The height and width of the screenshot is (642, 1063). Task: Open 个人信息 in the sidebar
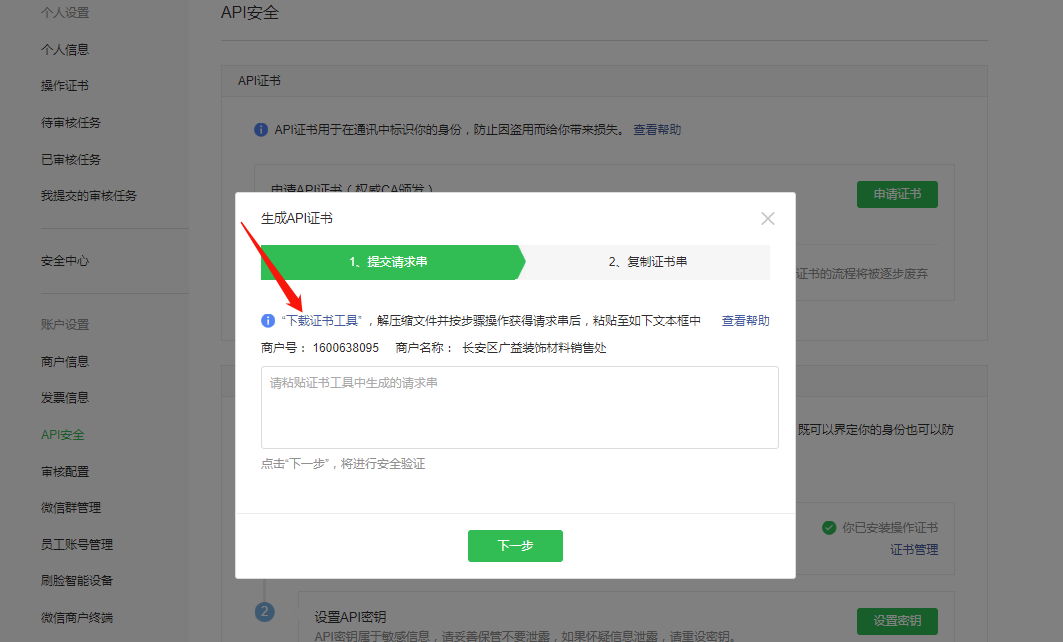tap(64, 49)
